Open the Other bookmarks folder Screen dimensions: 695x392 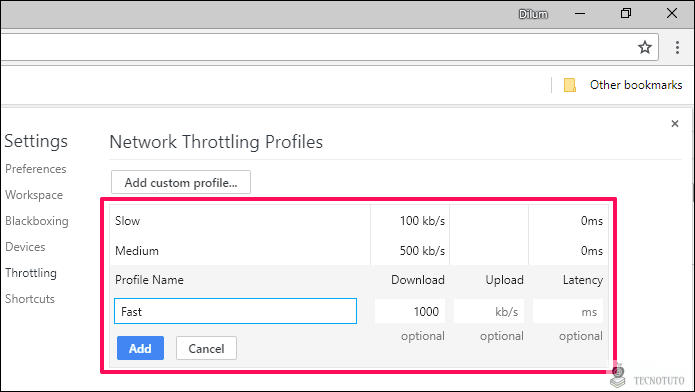click(623, 85)
